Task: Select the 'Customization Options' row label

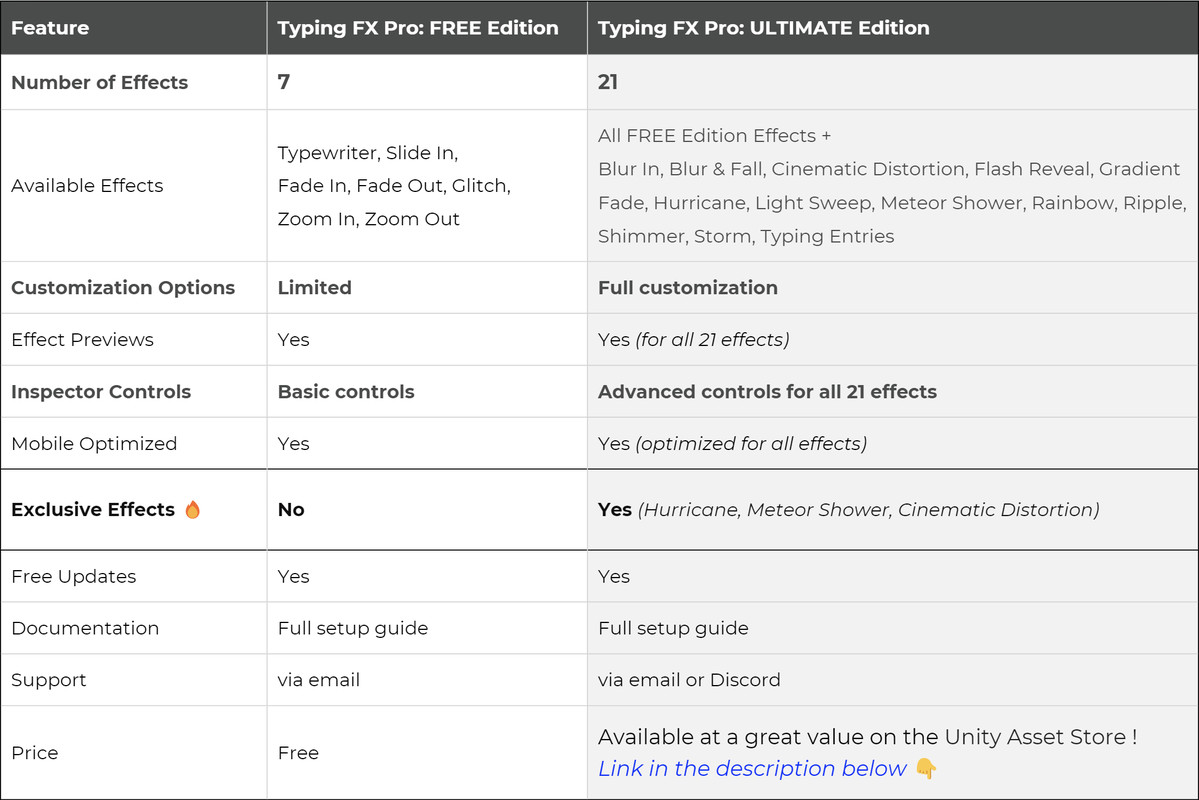Action: tap(123, 288)
